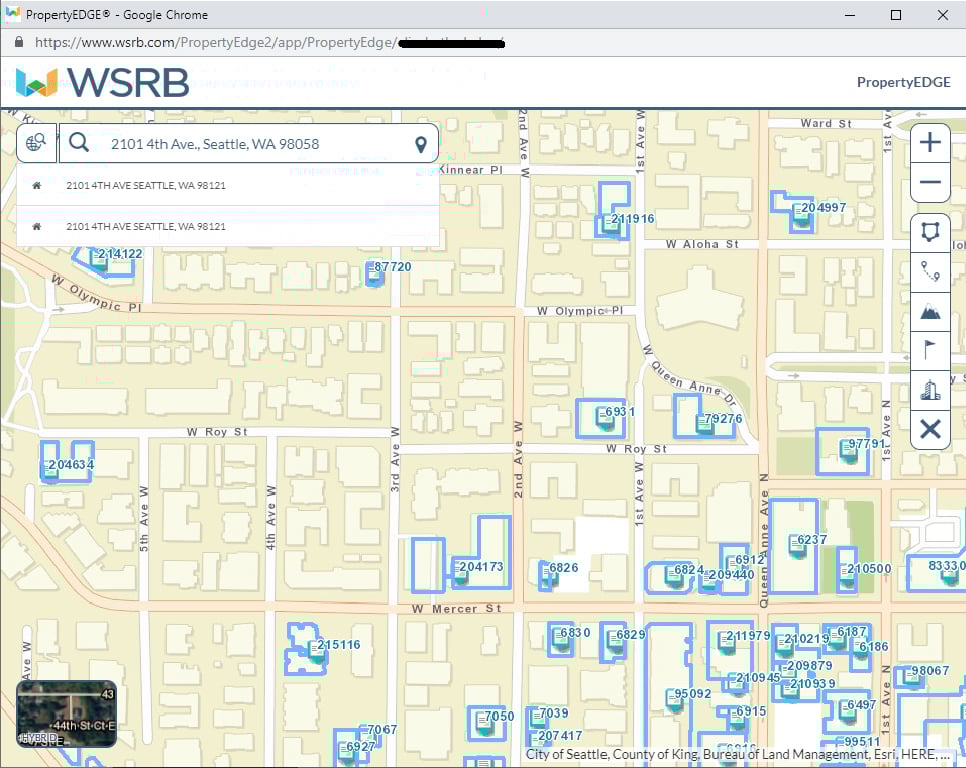The image size is (966, 768).
Task: Select the terrain elevation tool
Action: (930, 311)
